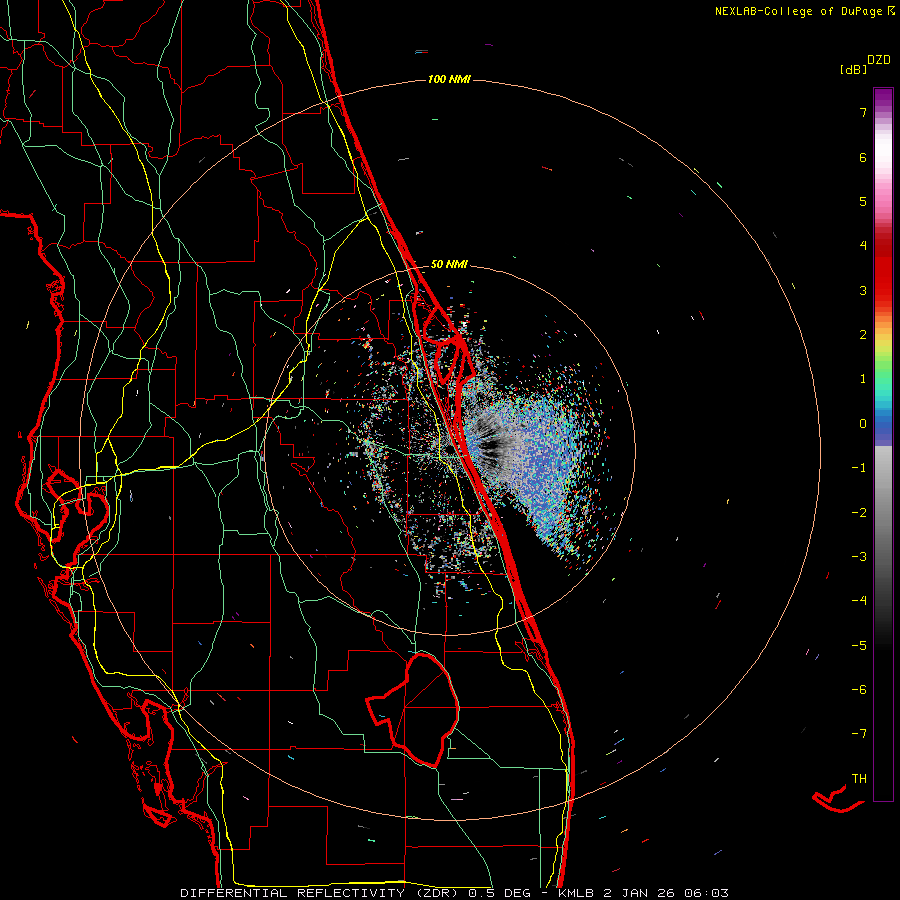Click the DIFFERENTIAL REFLECTIVITY (ZDR) title text
900x900 pixels.
321,893
